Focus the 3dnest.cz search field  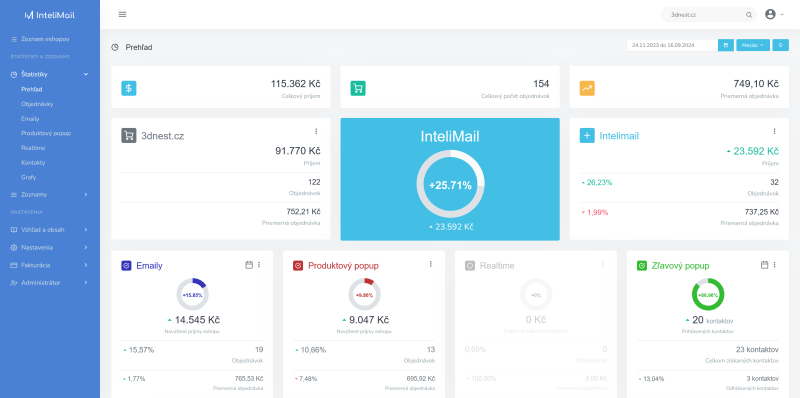tap(708, 15)
